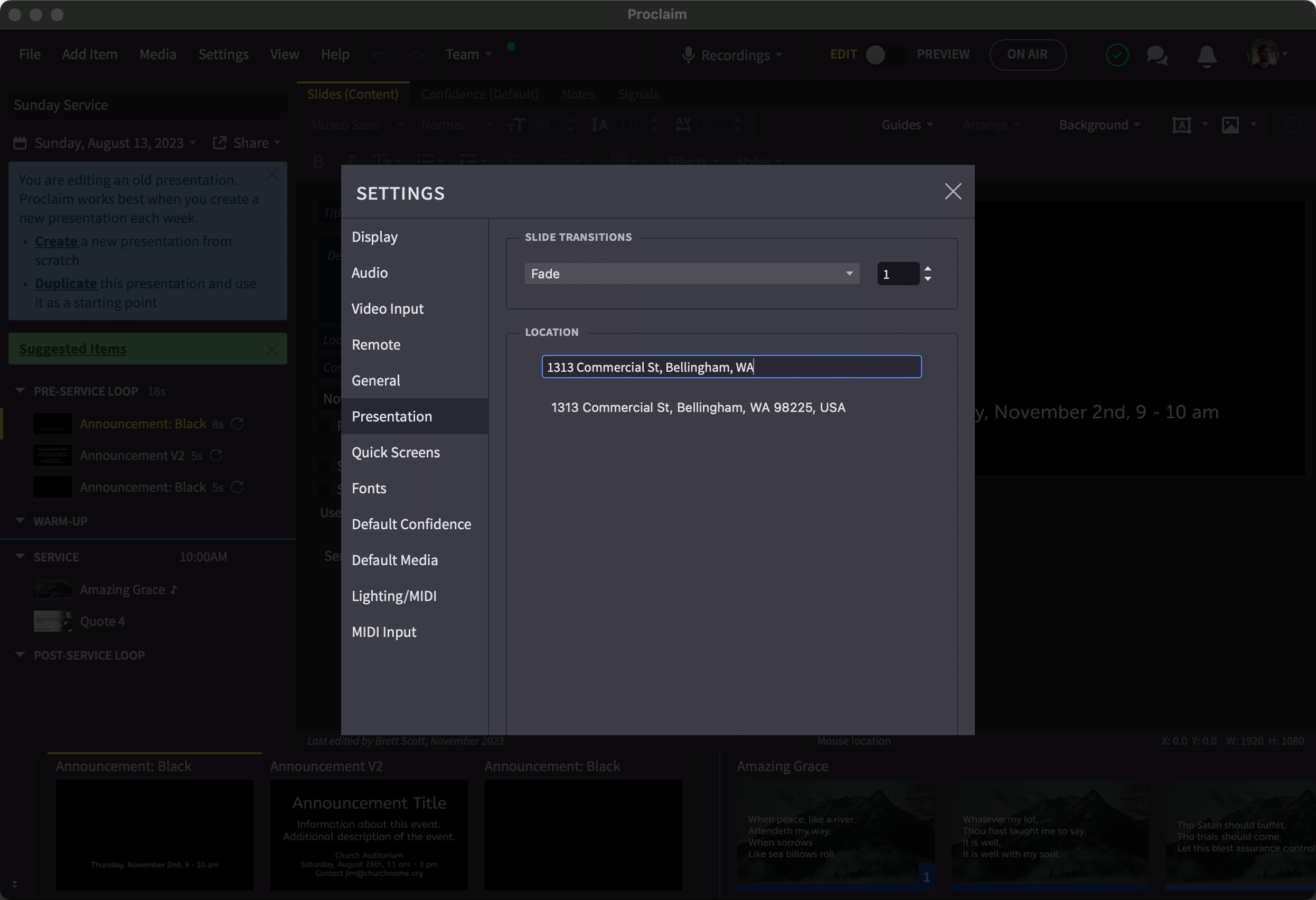
Task: Open the Fonts settings category
Action: tap(415, 488)
